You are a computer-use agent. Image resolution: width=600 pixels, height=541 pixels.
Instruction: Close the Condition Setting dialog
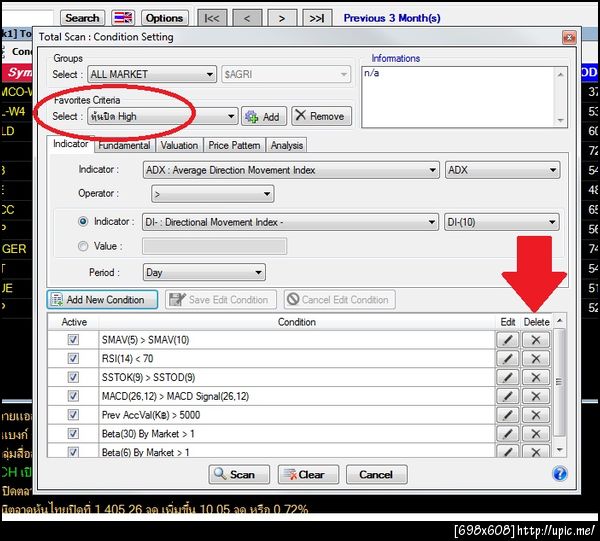click(569, 37)
